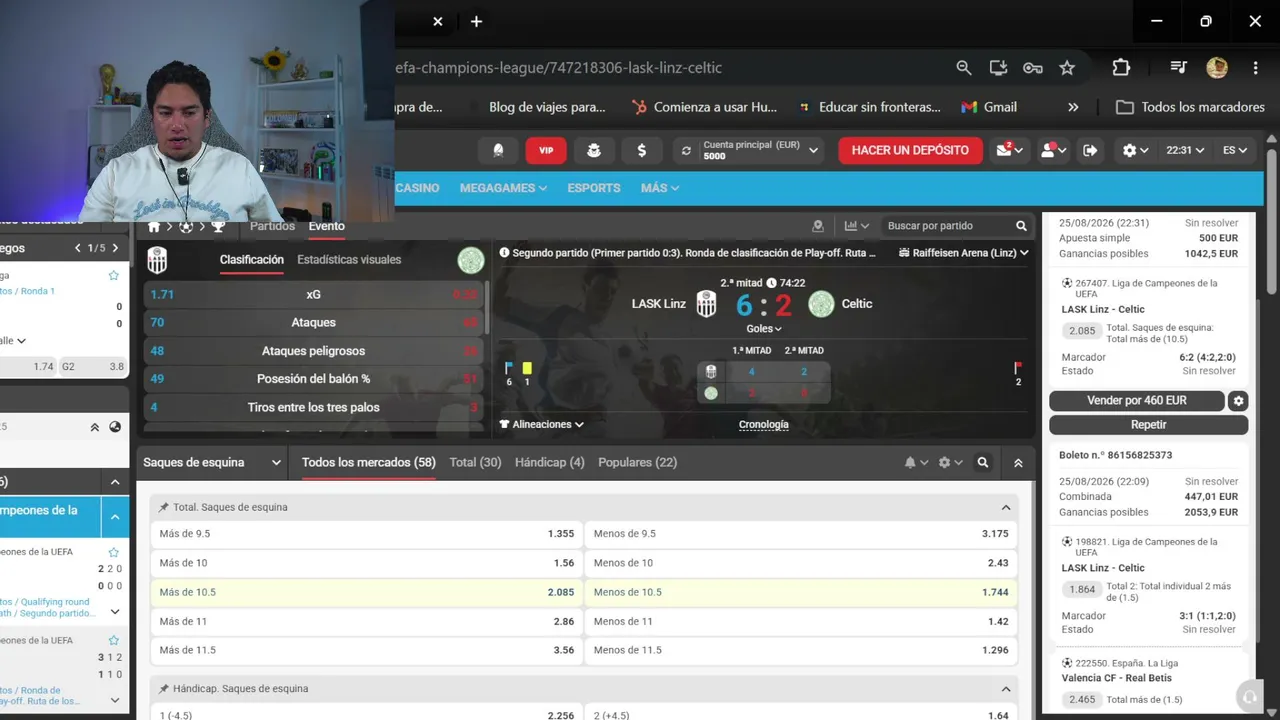Click Vender por 460 EUR
Viewport: 1280px width, 720px height.
click(1137, 400)
